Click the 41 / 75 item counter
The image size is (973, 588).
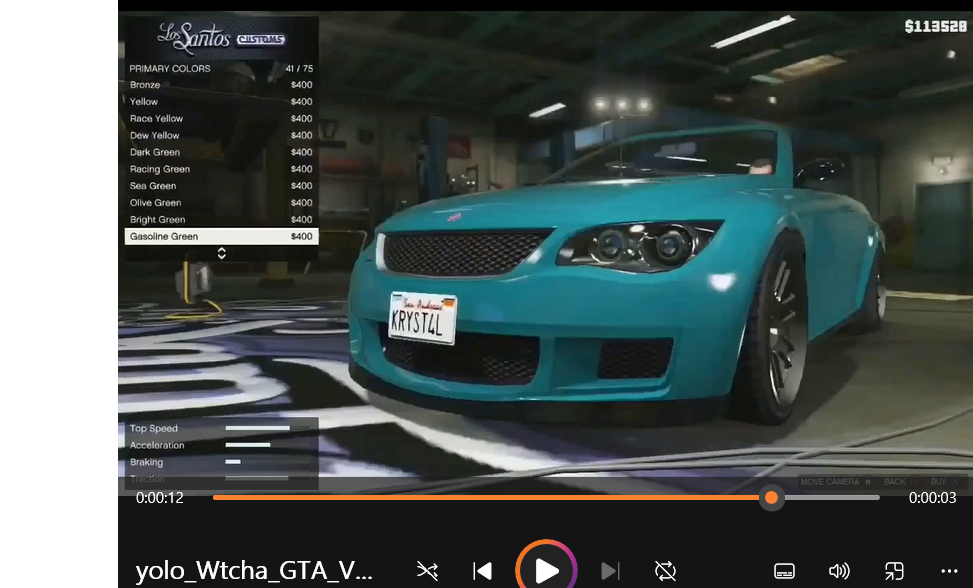[299, 68]
